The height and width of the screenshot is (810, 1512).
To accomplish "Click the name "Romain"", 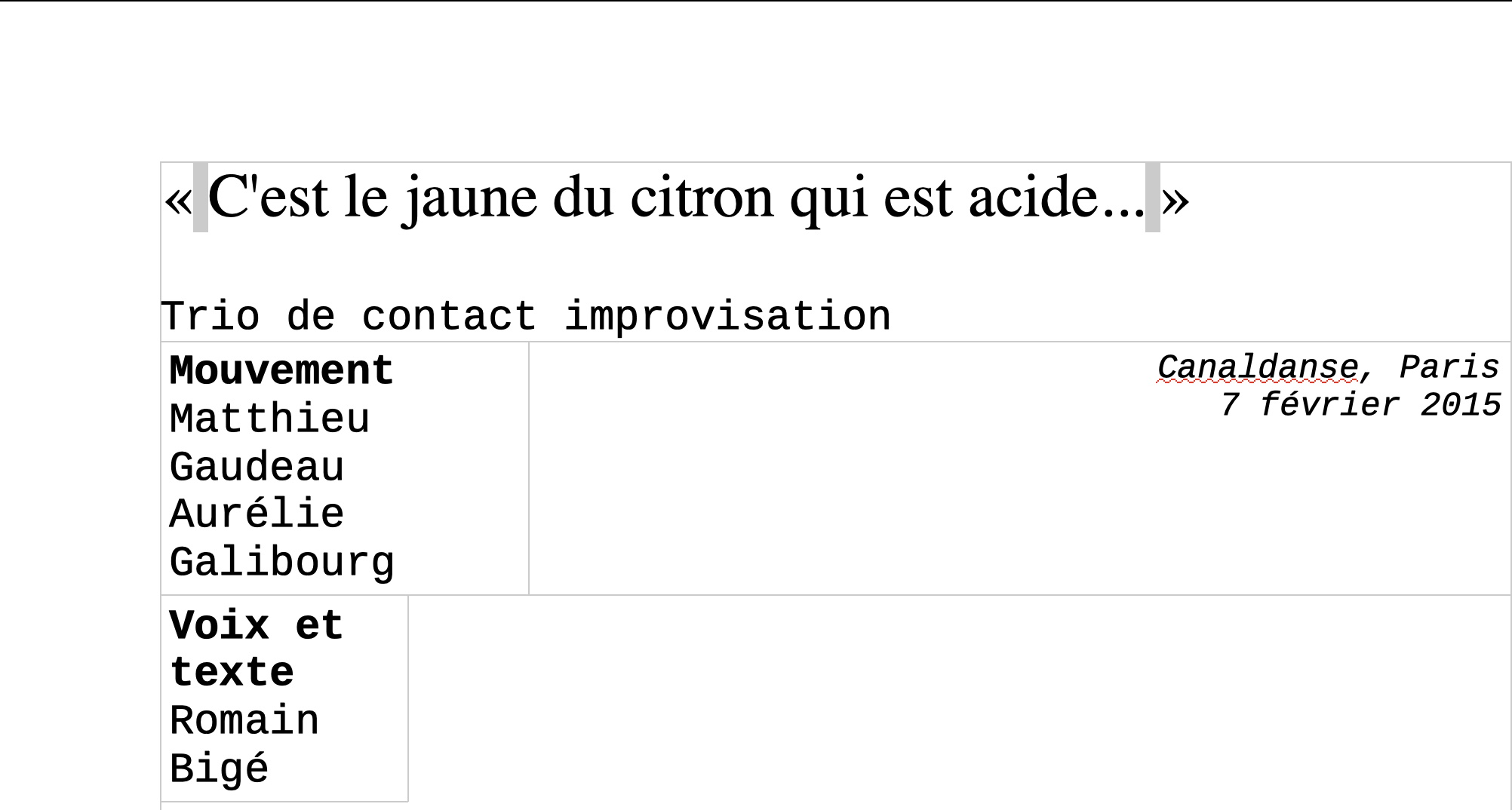I will 244,721.
